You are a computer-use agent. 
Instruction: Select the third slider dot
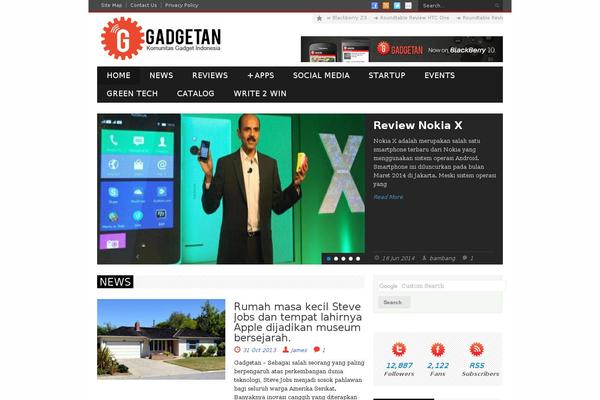coord(343,259)
